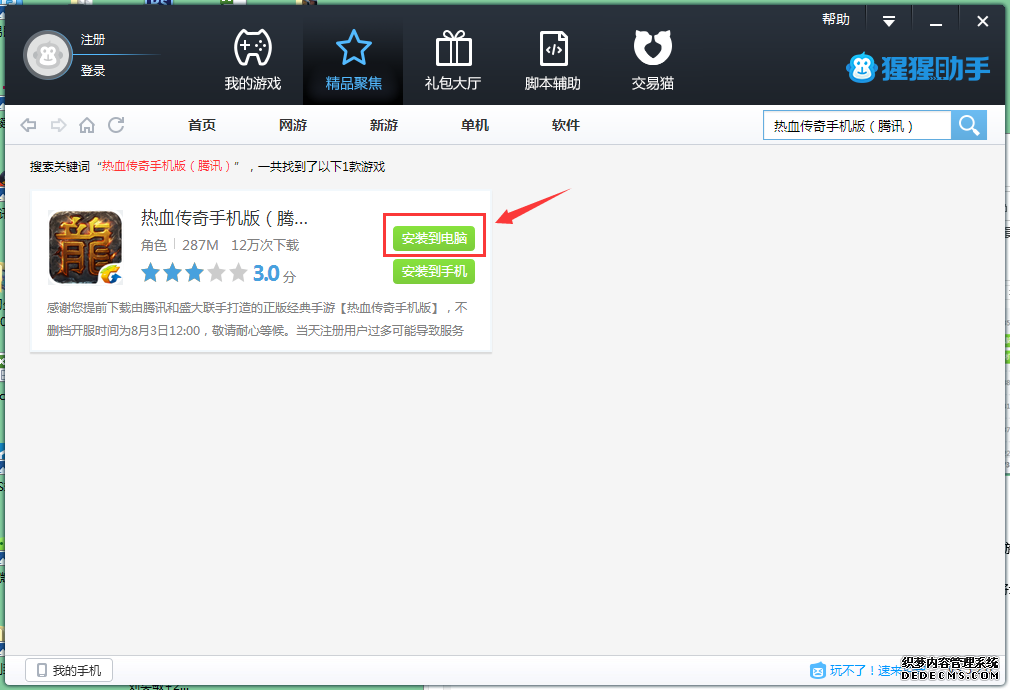
Task: Switch to the 单机 tab
Action: [x=475, y=125]
